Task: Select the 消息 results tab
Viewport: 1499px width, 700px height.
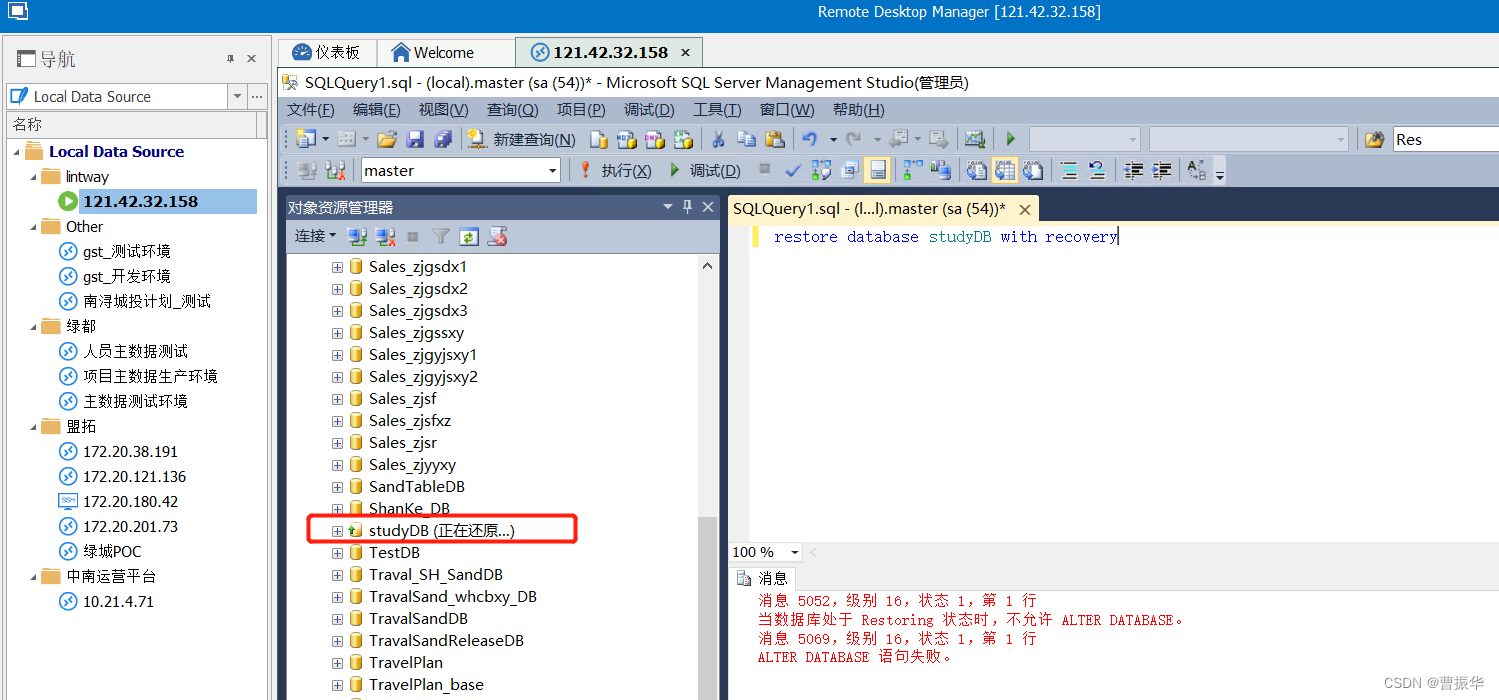Action: pos(762,578)
